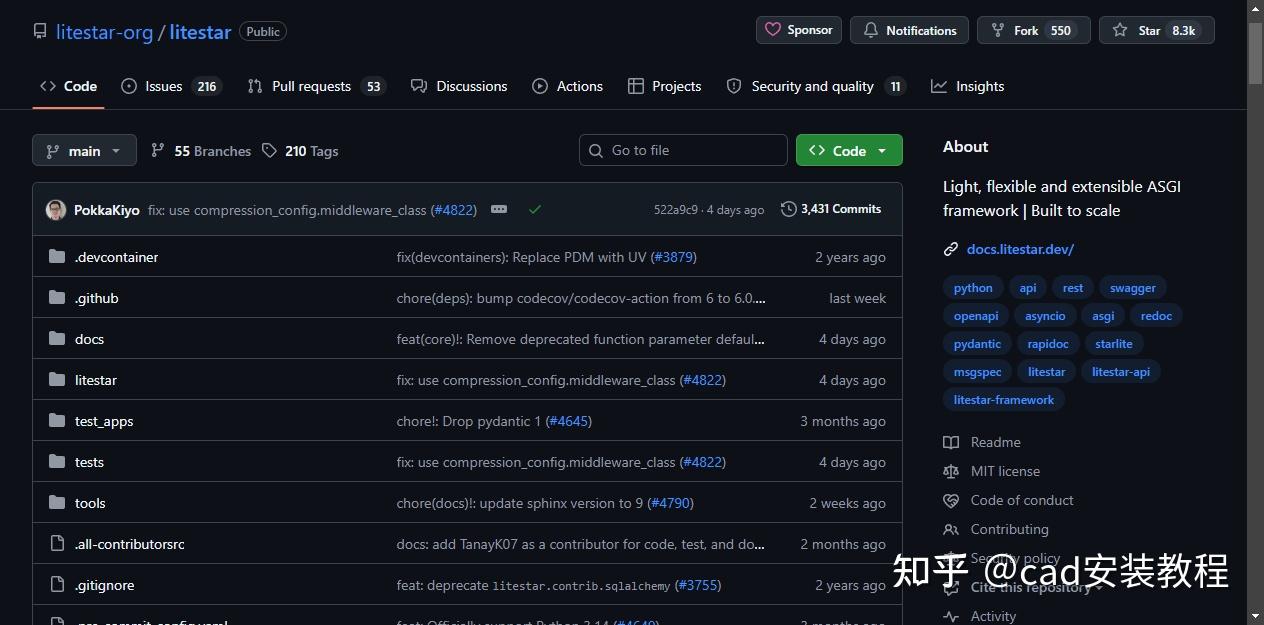
Task: Open the .github folder
Action: pos(97,298)
